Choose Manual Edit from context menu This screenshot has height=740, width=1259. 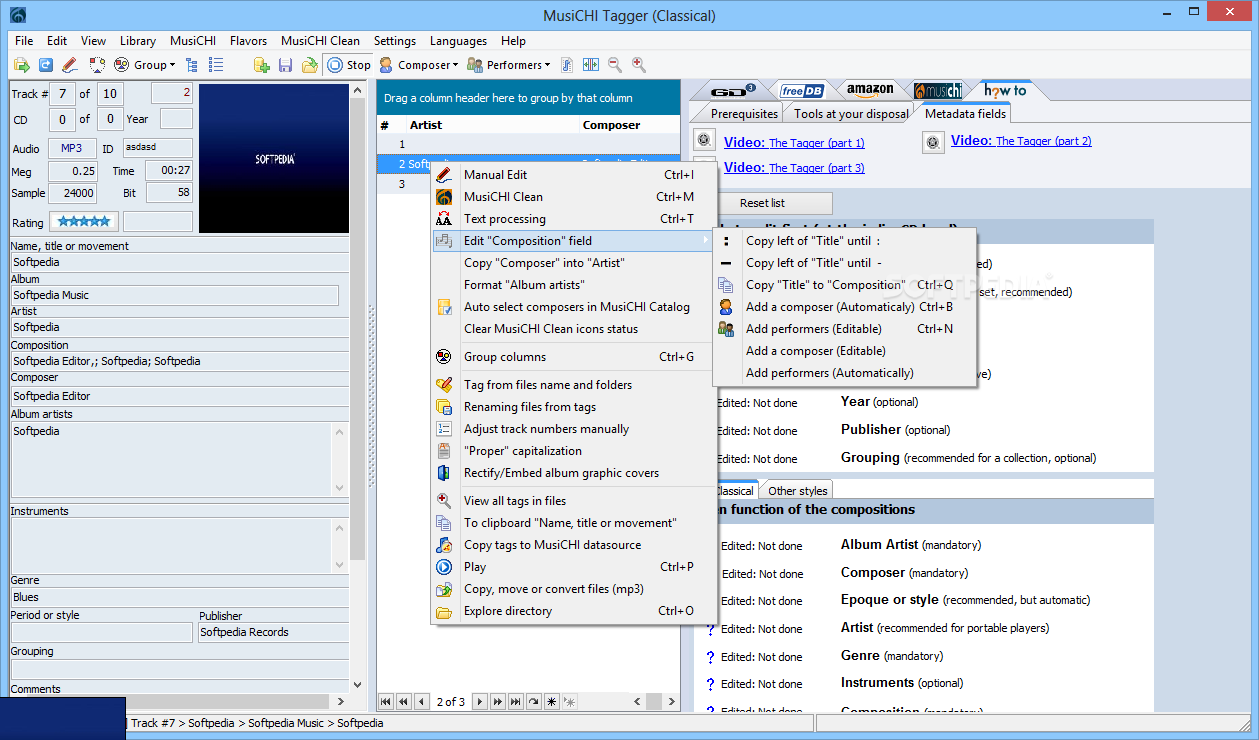[x=574, y=175]
